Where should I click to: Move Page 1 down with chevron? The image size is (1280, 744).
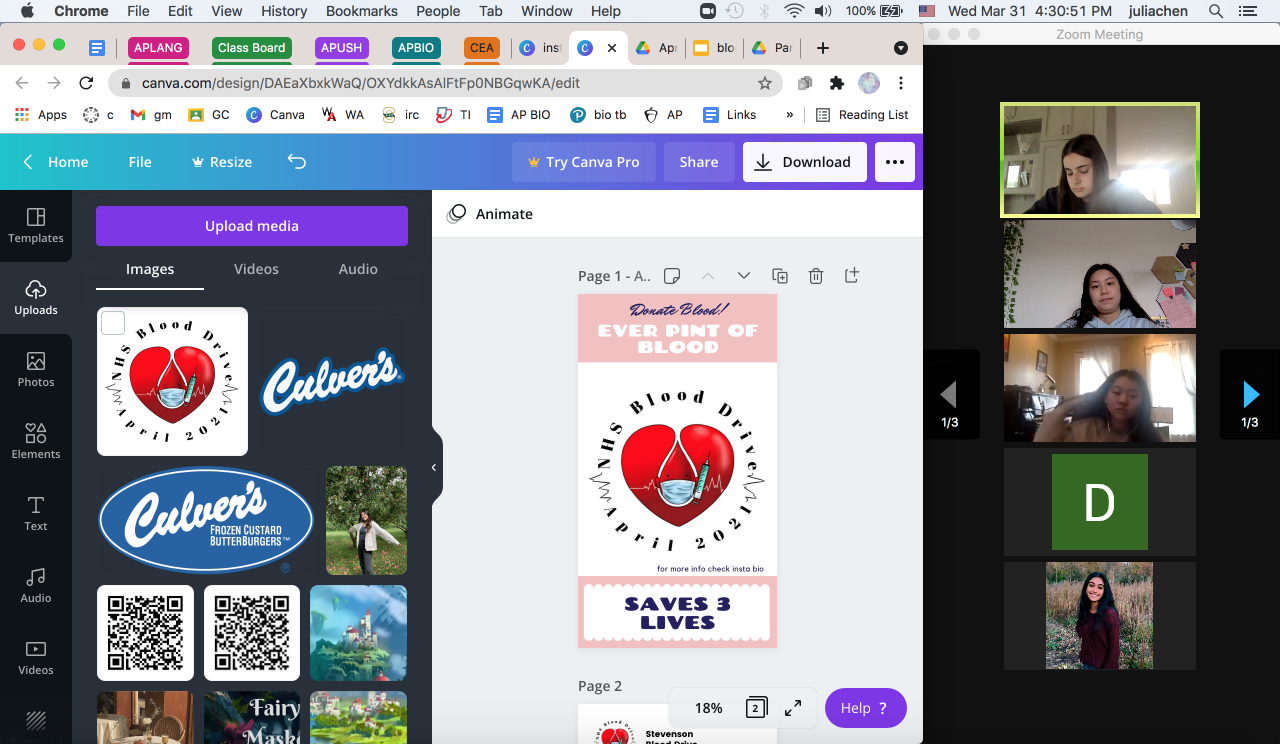pos(744,276)
